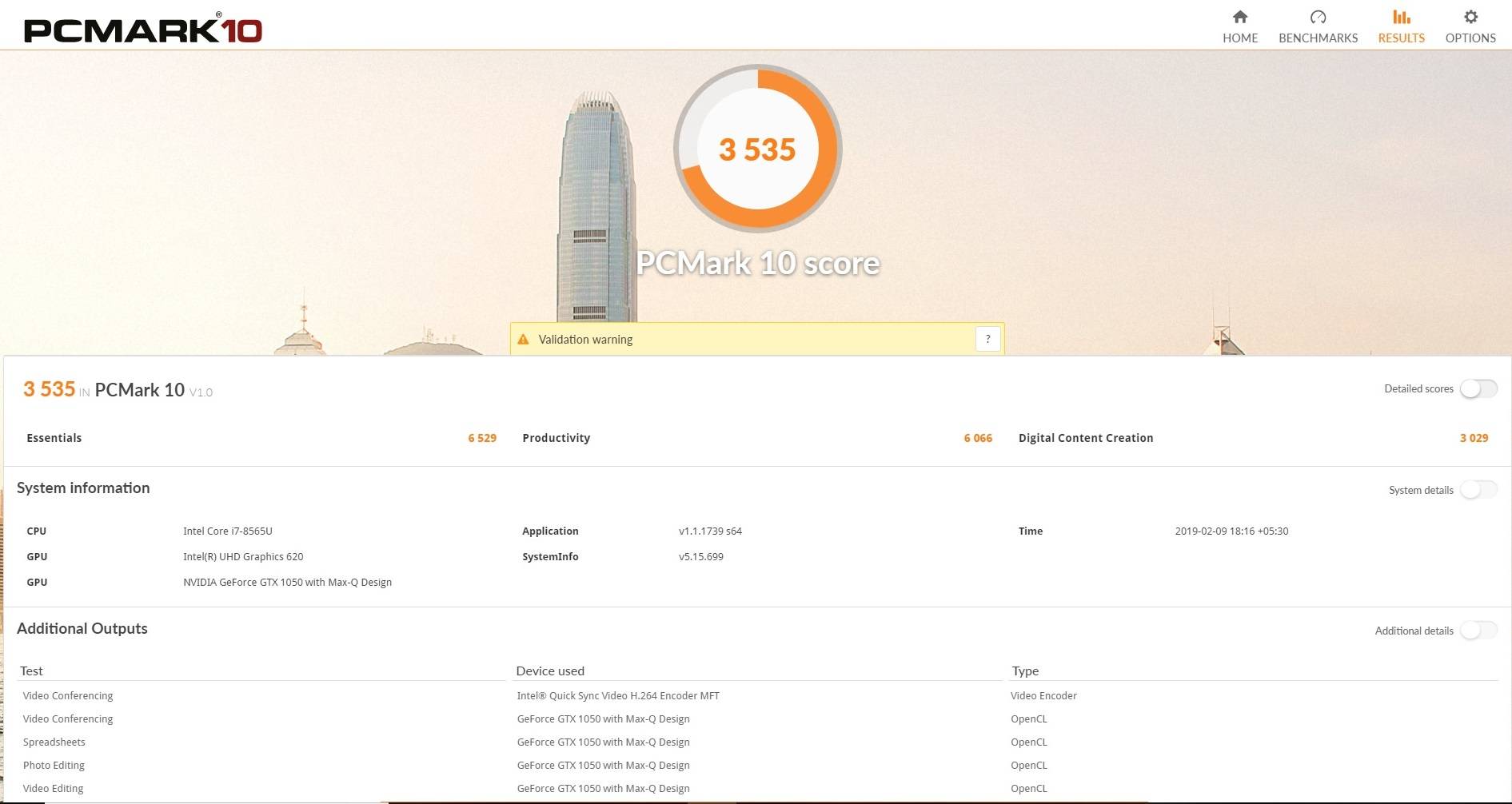Open the OPTIONS tab
This screenshot has height=804, width=1512.
click(1470, 27)
